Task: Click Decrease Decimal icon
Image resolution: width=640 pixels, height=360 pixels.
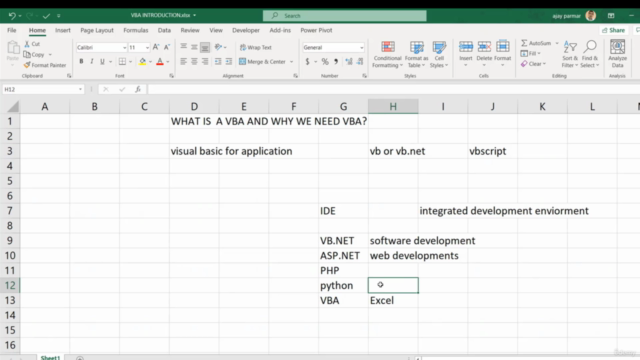Action: 360,62
